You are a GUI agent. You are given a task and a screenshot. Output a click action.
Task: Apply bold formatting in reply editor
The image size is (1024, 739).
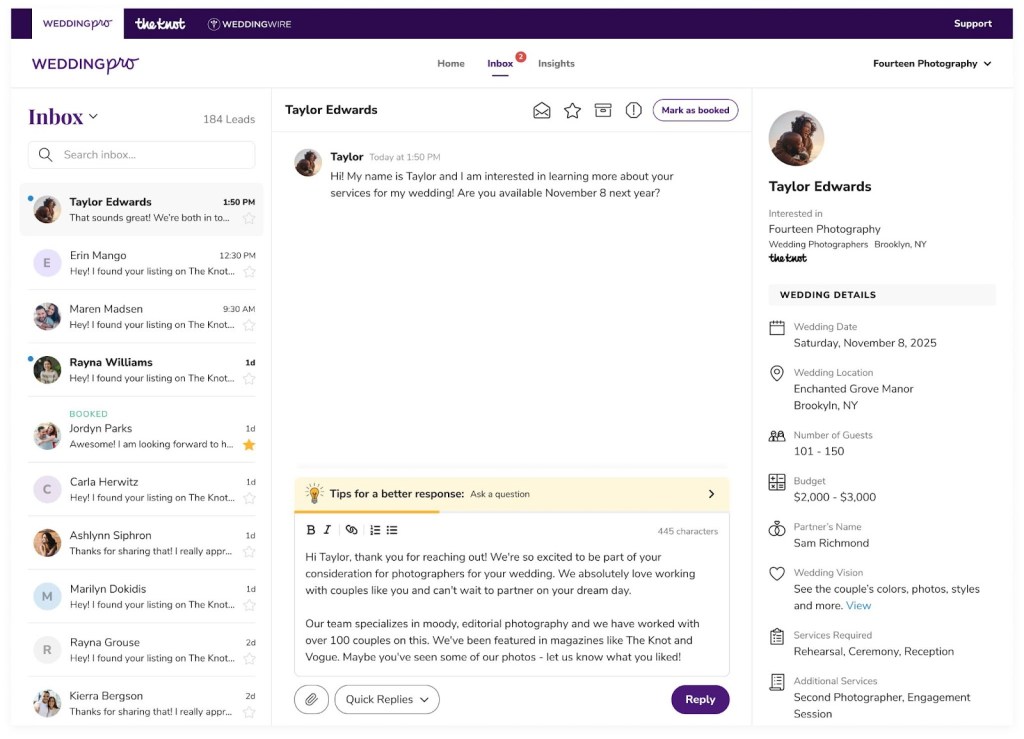[311, 530]
